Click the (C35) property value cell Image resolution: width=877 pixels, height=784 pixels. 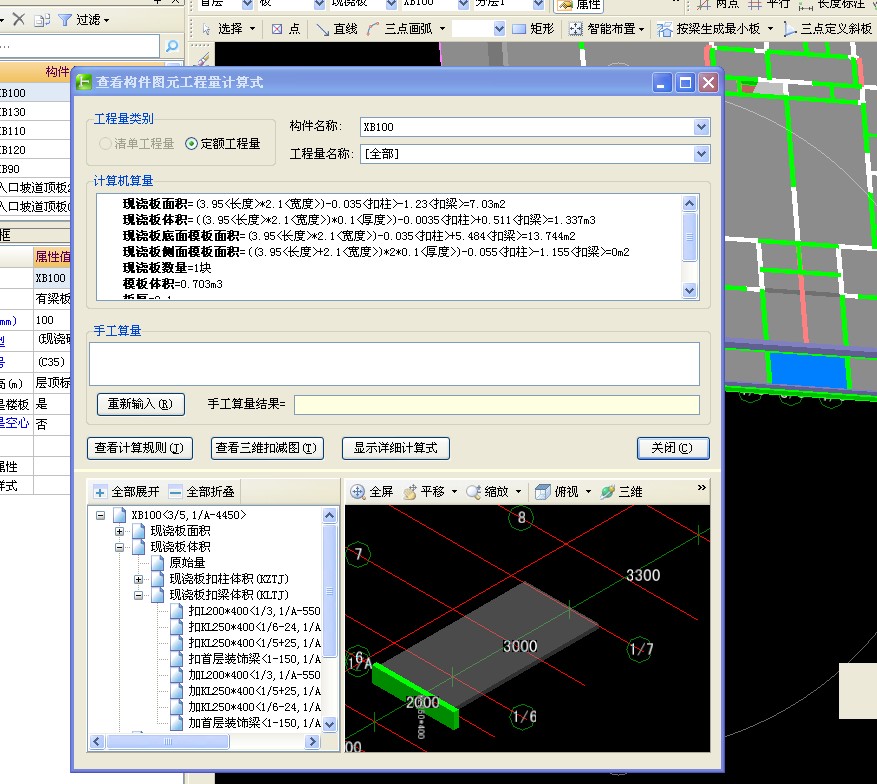(51, 362)
